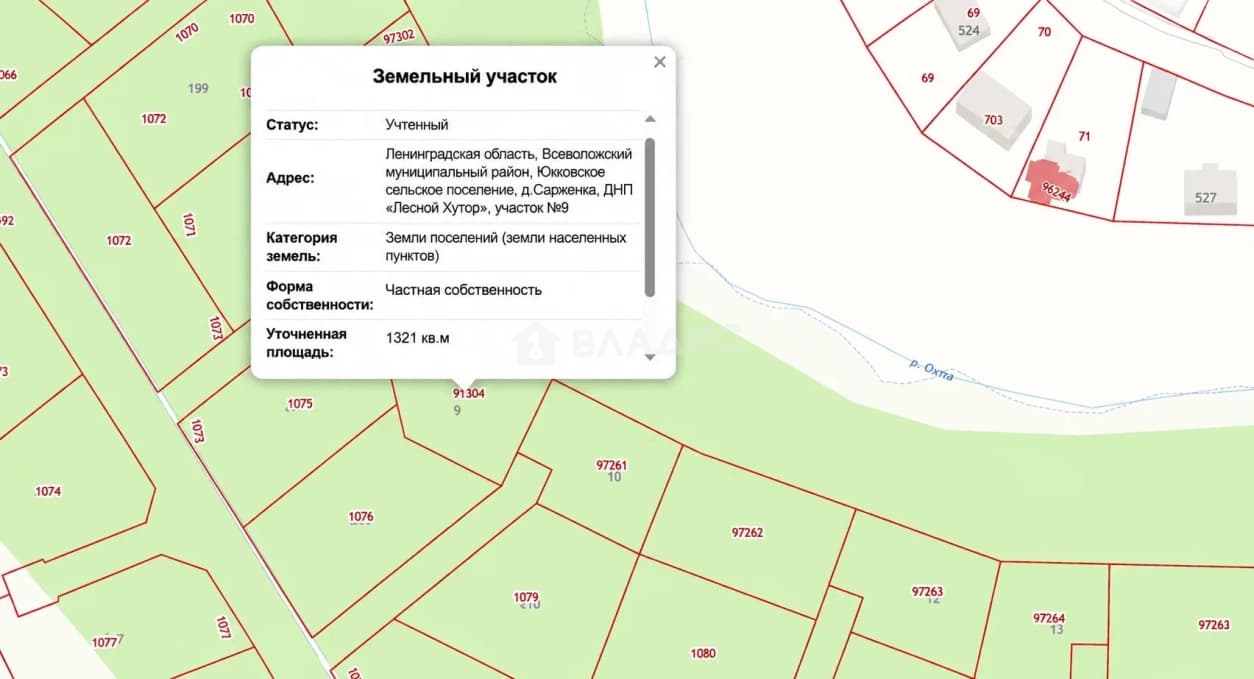Image resolution: width=1254 pixels, height=679 pixels.
Task: Select parcel 1075 on the map
Action: point(300,404)
